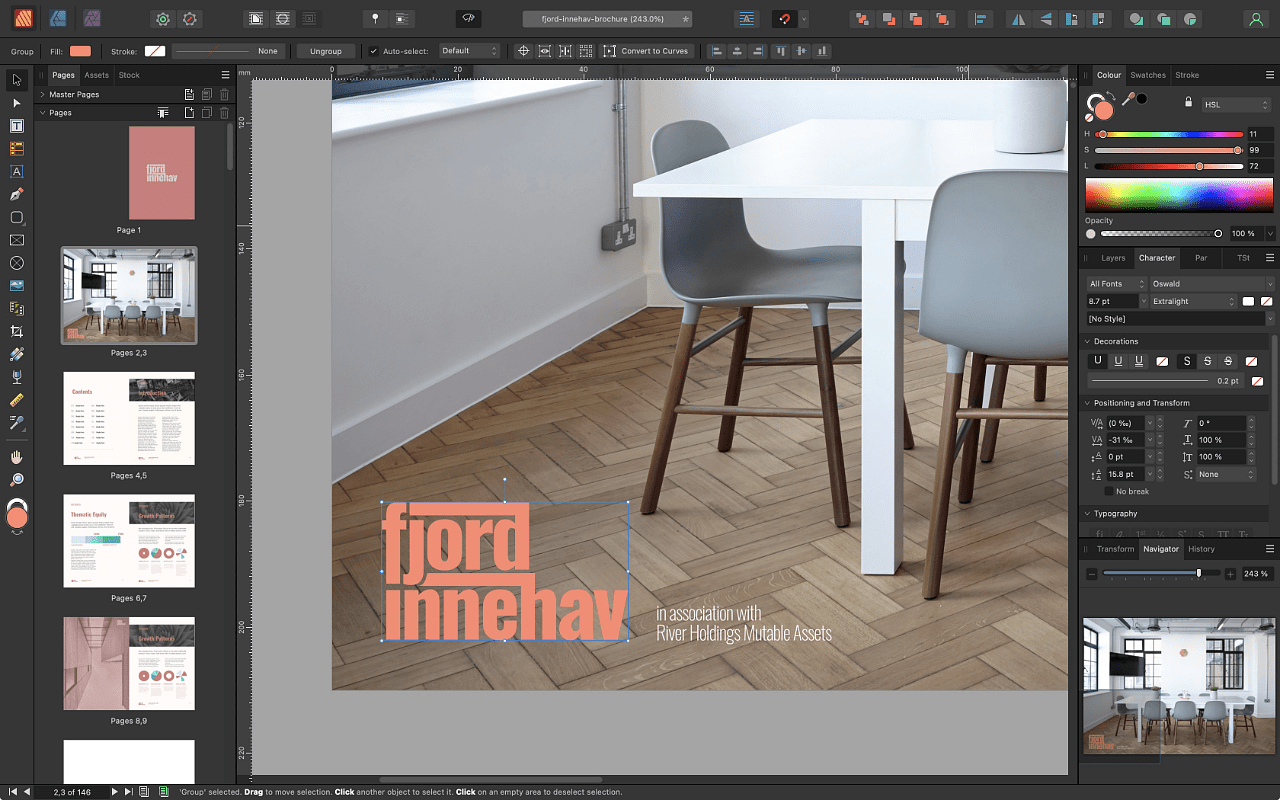Viewport: 1280px width, 800px height.
Task: Click Flip Vertical in toolbar
Action: 1046,19
